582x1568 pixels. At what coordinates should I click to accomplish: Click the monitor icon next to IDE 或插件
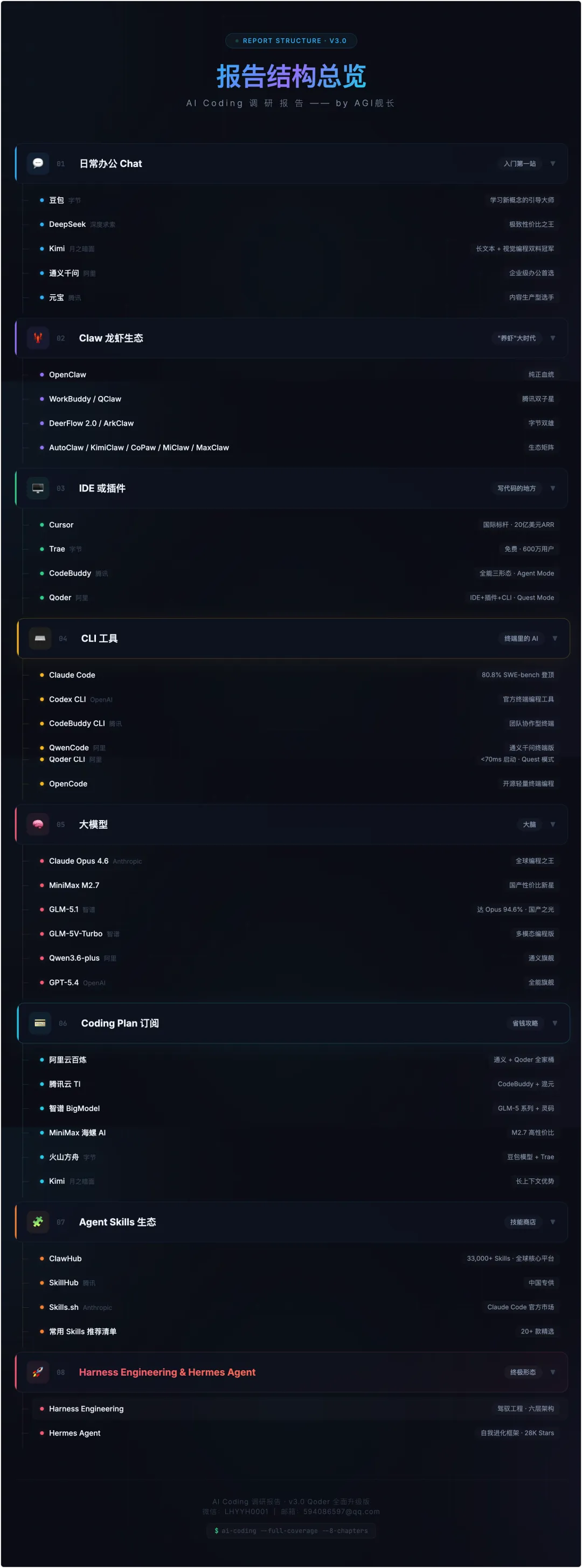(x=38, y=488)
